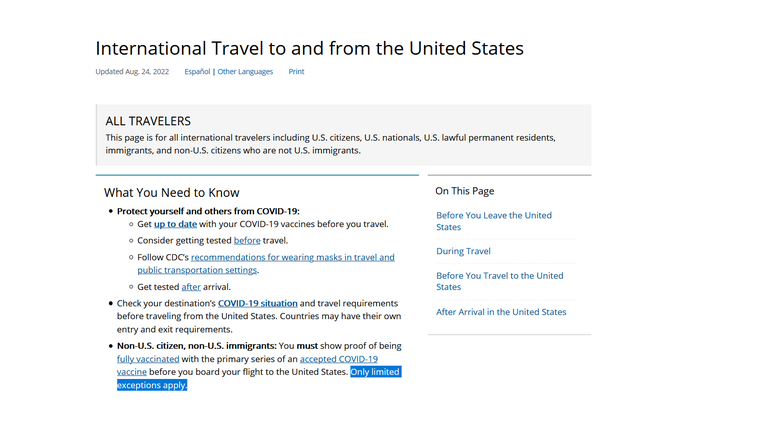Click the Updated Aug. 24, 2022 text
The width and height of the screenshot is (770, 447).
(132, 72)
